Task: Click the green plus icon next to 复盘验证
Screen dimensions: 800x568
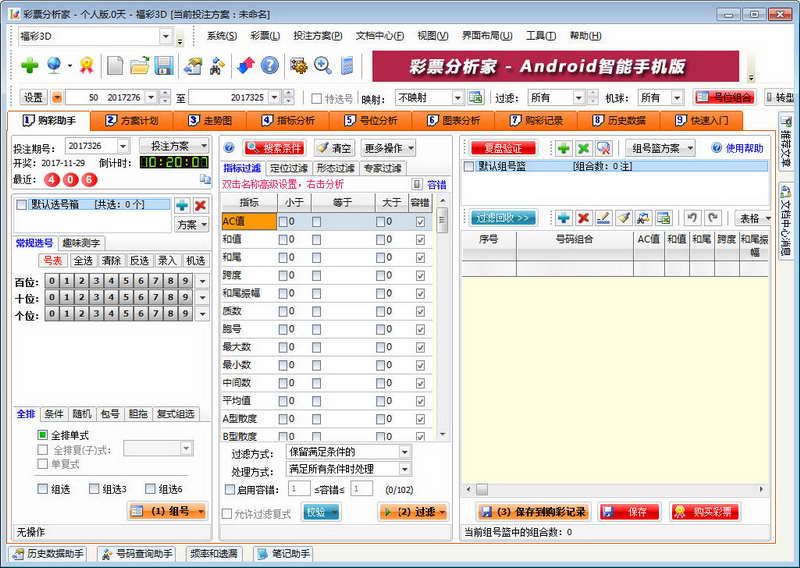Action: [x=563, y=149]
